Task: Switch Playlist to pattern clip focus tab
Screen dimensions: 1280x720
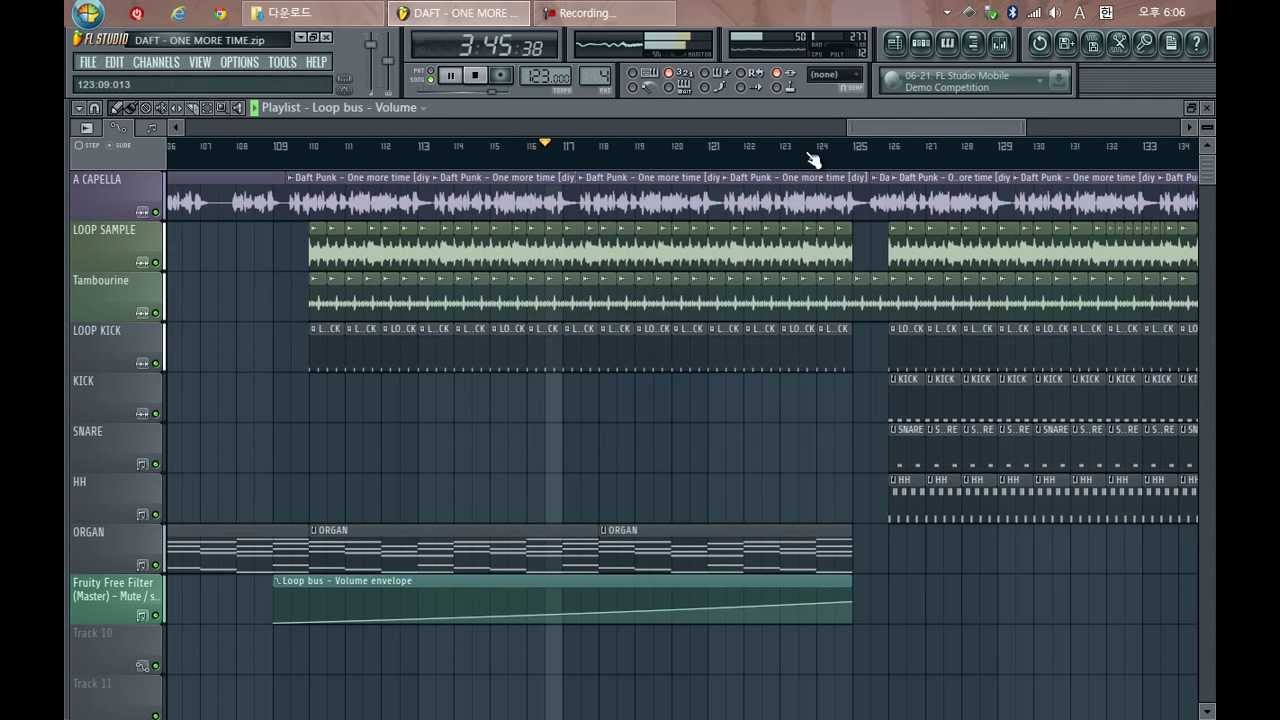Action: click(152, 128)
